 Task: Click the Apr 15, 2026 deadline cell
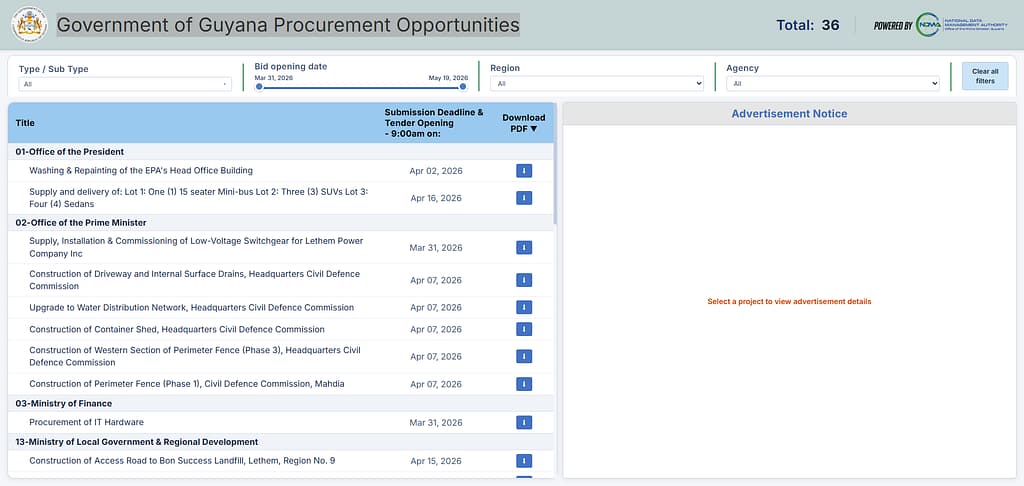click(x=436, y=461)
